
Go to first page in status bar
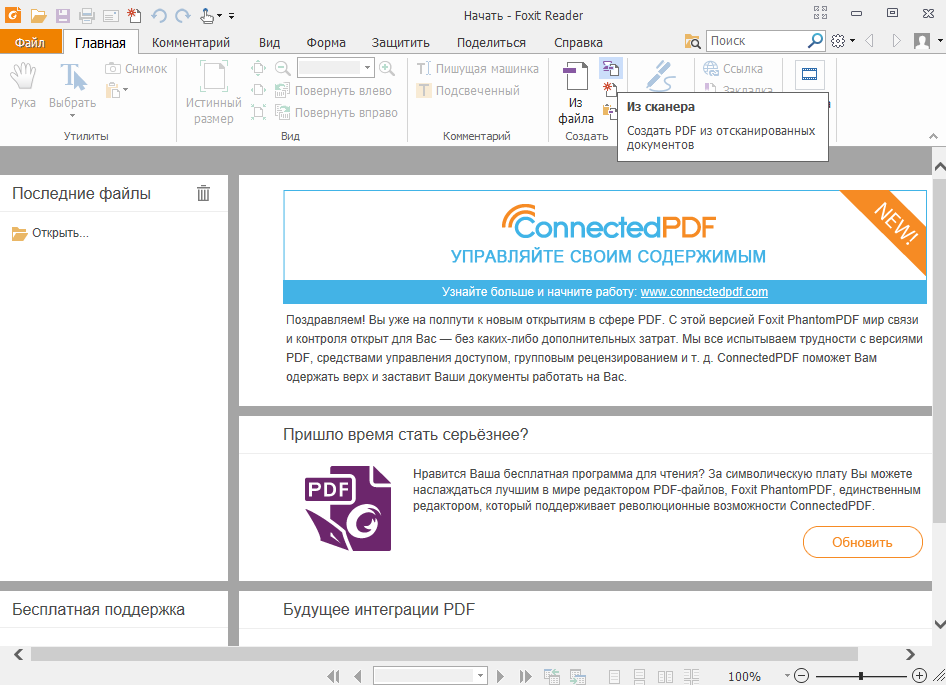tap(333, 677)
